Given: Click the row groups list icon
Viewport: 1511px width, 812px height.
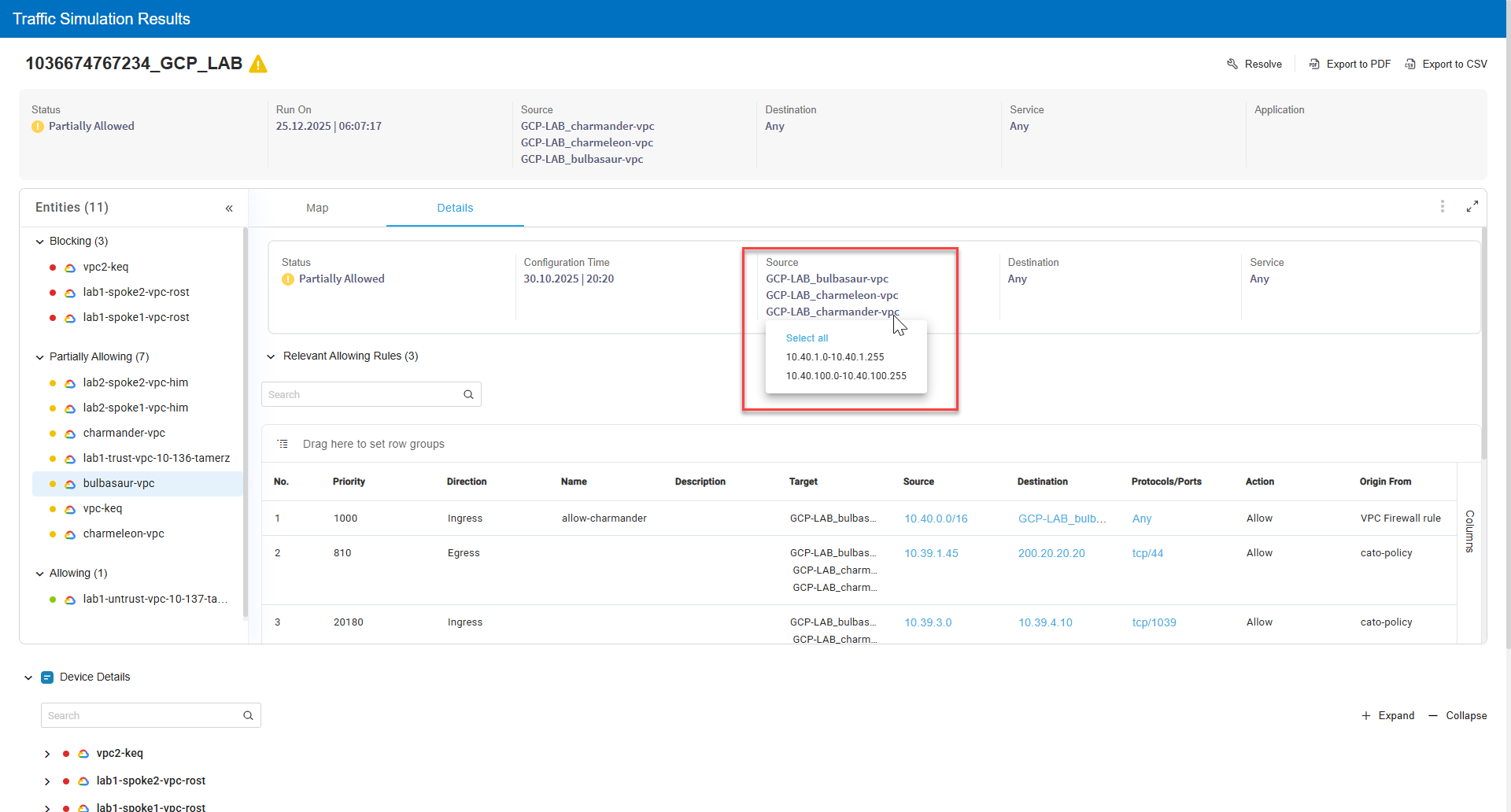Looking at the screenshot, I should point(283,444).
